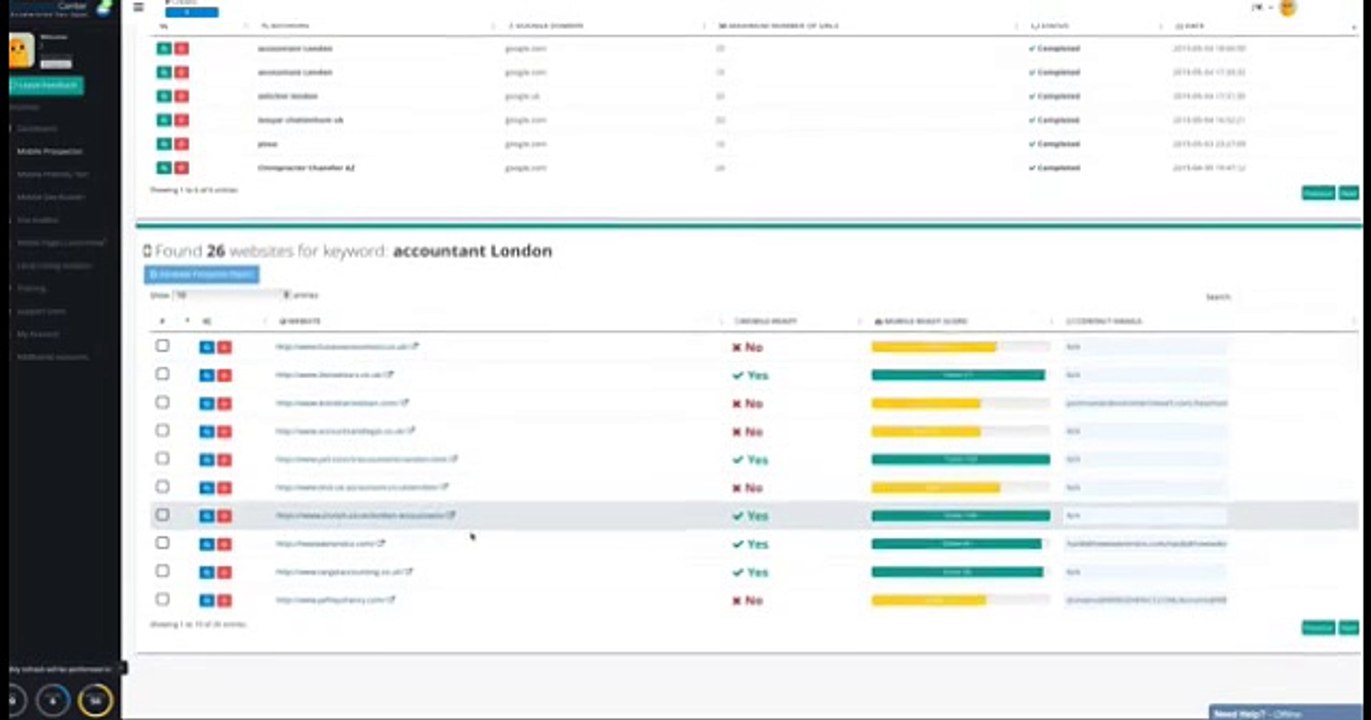The width and height of the screenshot is (1371, 720).
Task: Click the score bar in last website row
Action: [x=961, y=601]
